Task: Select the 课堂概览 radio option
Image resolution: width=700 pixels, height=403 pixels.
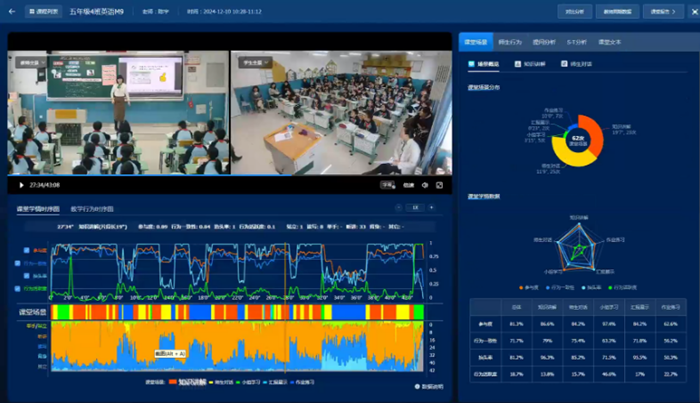Action: 473,63
